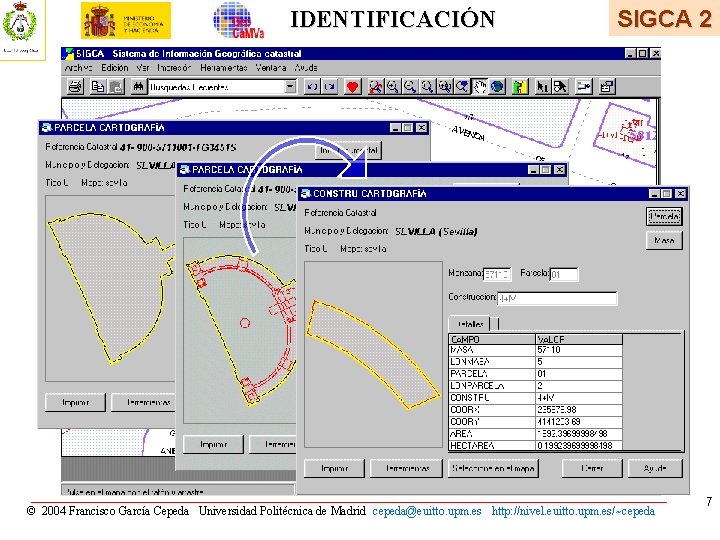Click the HECTAREA row in details table
Screen dimensions: 720x540
point(535,445)
